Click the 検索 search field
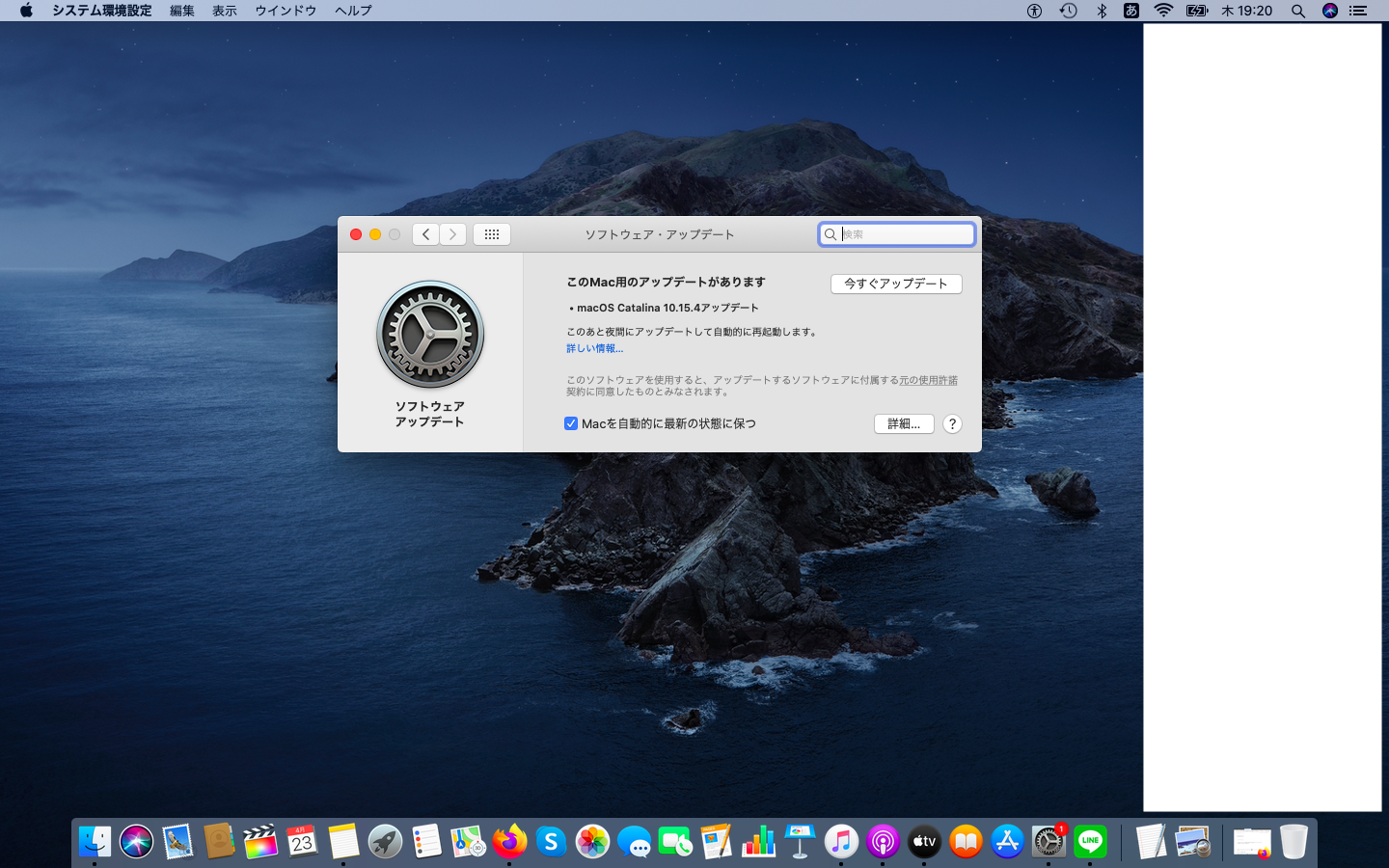The width and height of the screenshot is (1389, 868). (905, 234)
